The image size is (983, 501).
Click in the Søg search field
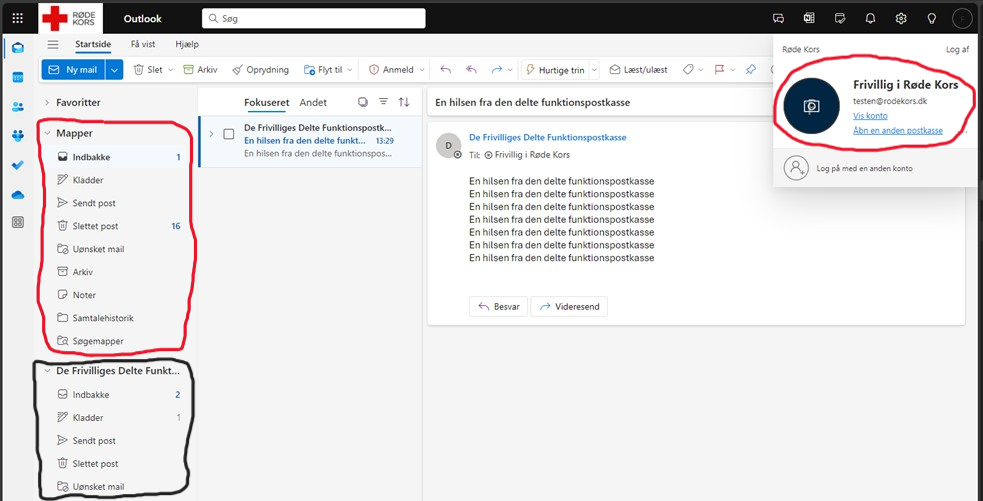(x=313, y=19)
